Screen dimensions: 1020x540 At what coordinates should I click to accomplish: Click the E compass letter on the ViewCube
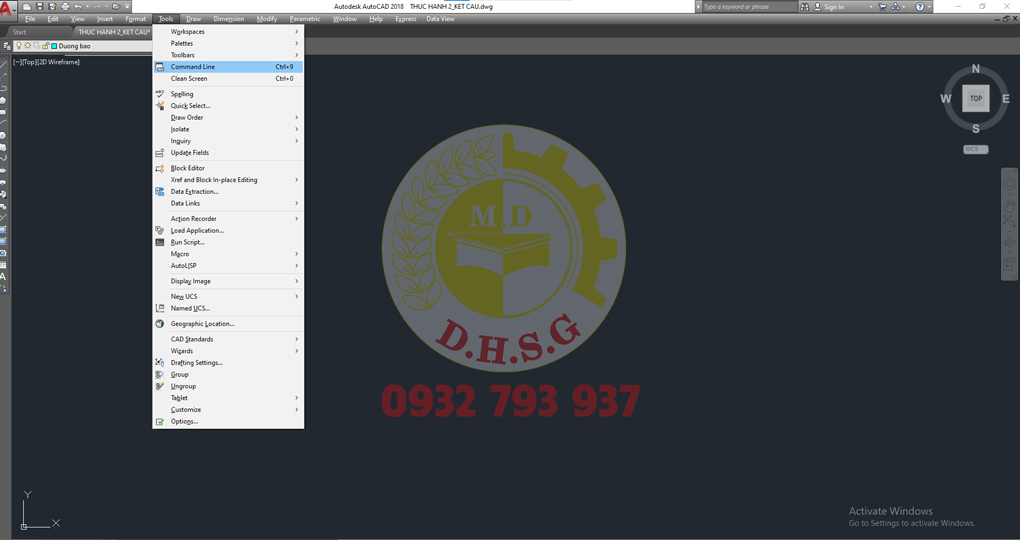(x=1006, y=99)
